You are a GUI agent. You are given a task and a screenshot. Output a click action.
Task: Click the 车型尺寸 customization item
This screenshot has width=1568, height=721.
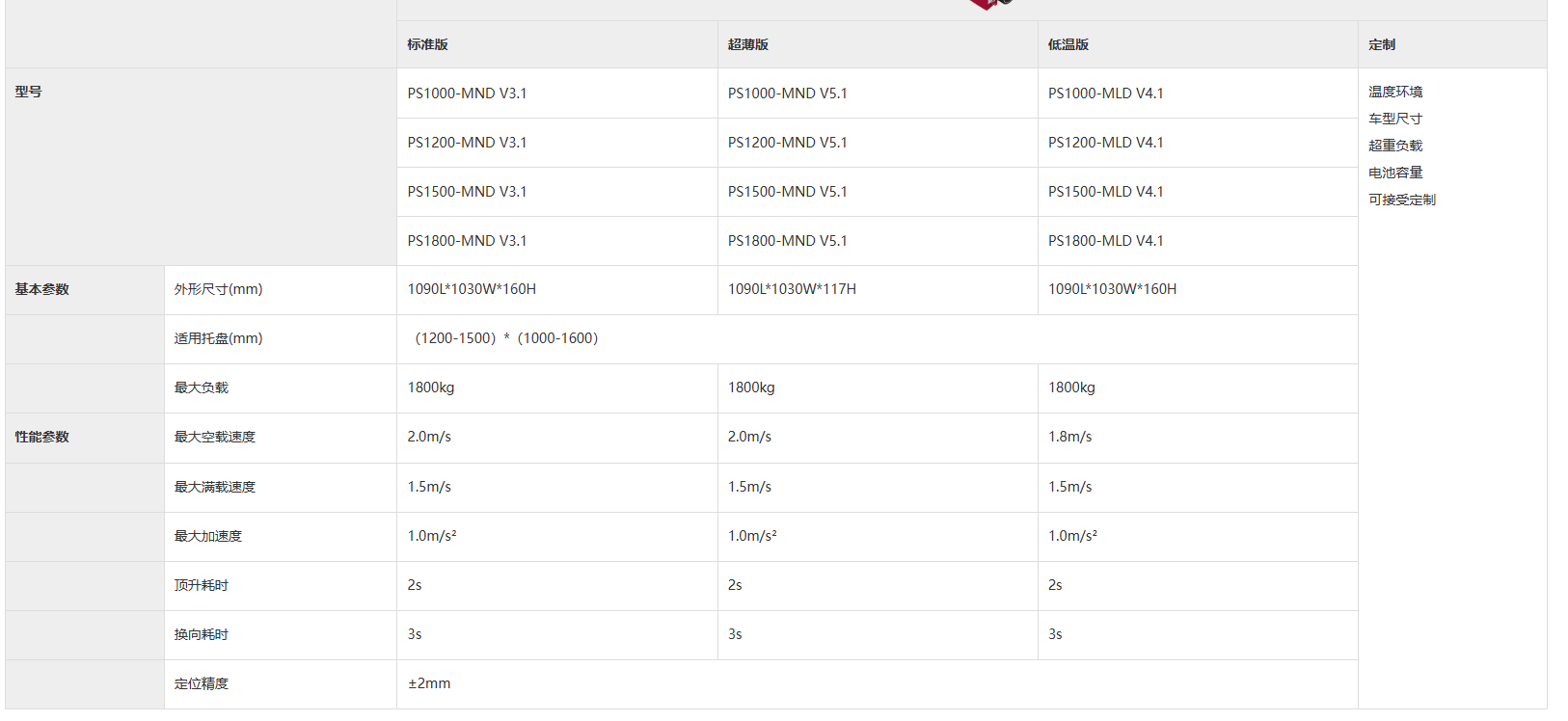click(1394, 119)
